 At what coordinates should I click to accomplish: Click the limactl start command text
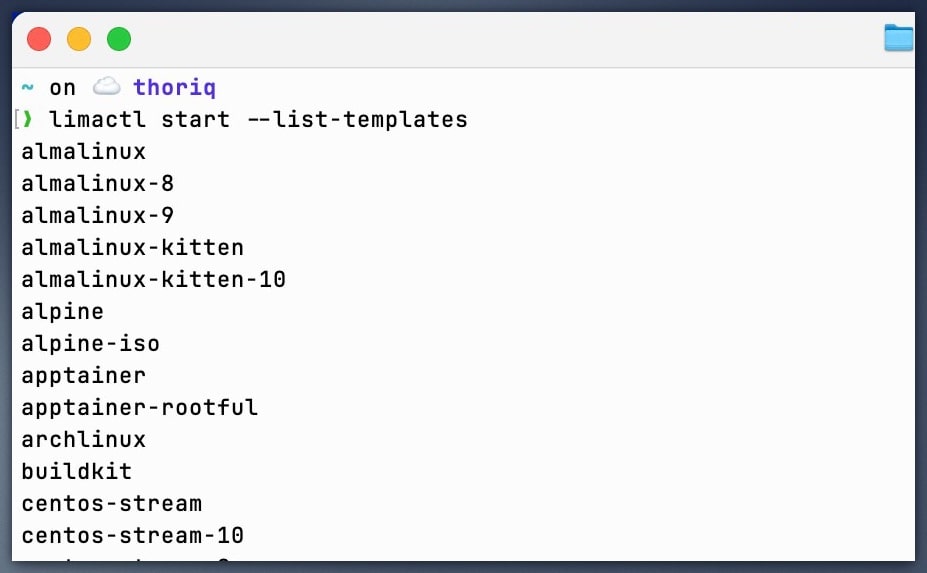(139, 120)
